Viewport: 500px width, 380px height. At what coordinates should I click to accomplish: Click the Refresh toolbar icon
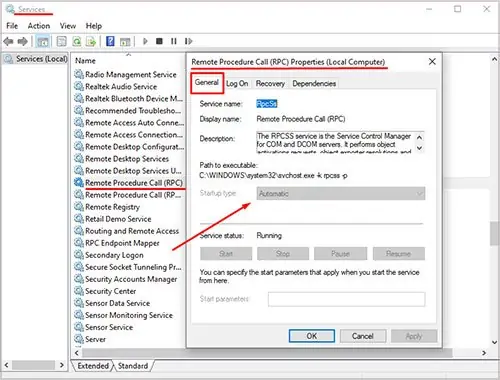click(x=77, y=41)
